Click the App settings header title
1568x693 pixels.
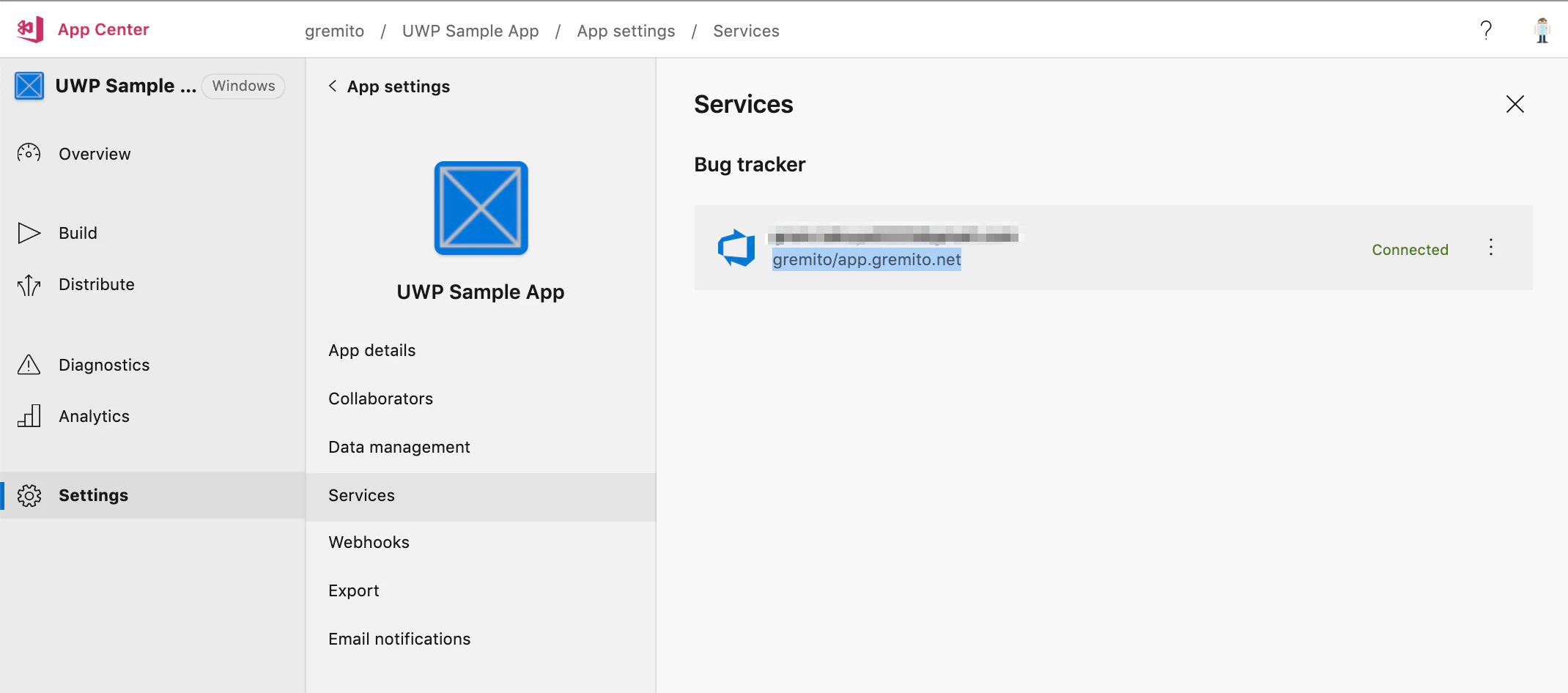[399, 86]
